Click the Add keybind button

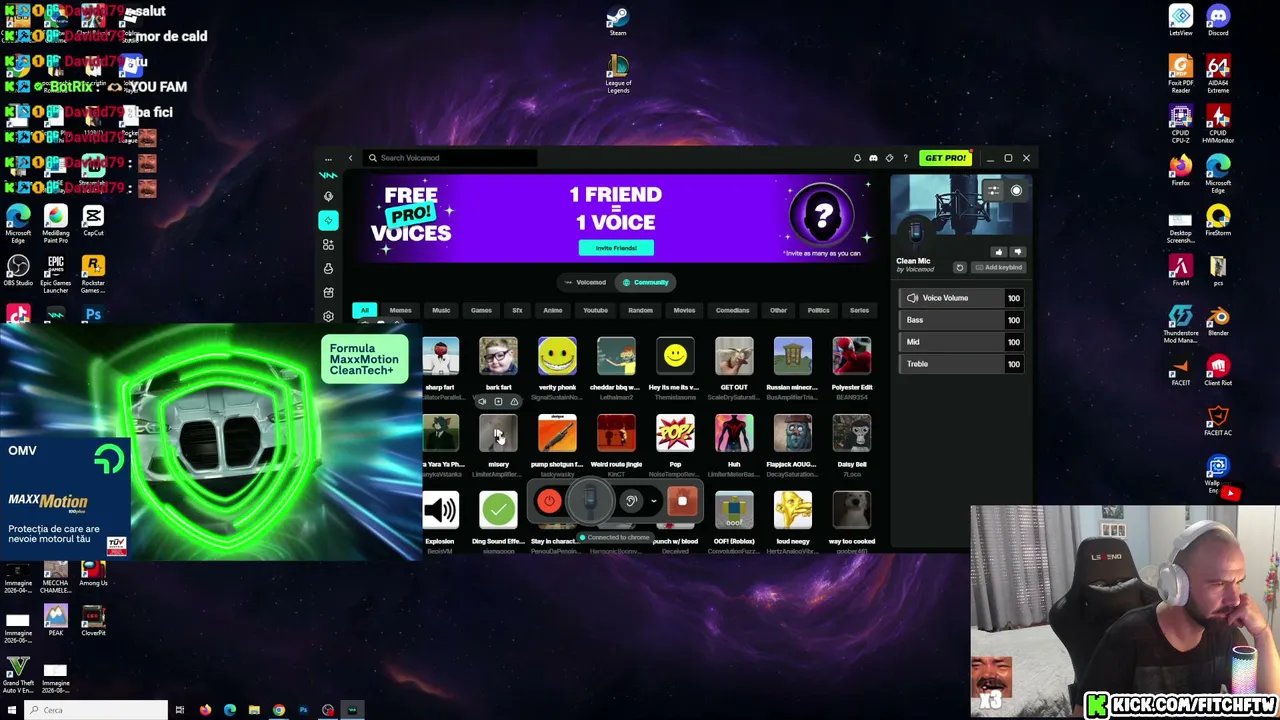[999, 268]
